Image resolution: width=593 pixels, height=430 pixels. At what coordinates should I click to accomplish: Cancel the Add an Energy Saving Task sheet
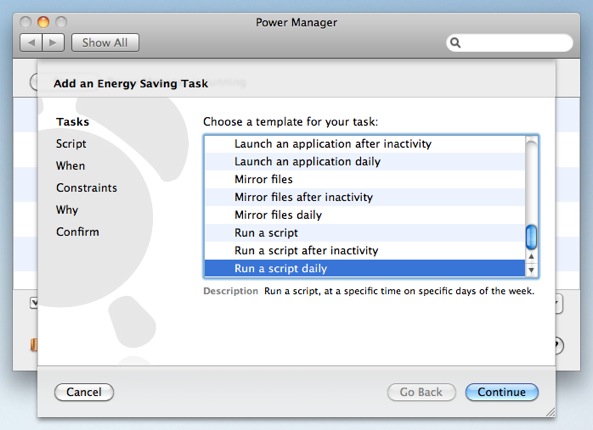coord(84,392)
